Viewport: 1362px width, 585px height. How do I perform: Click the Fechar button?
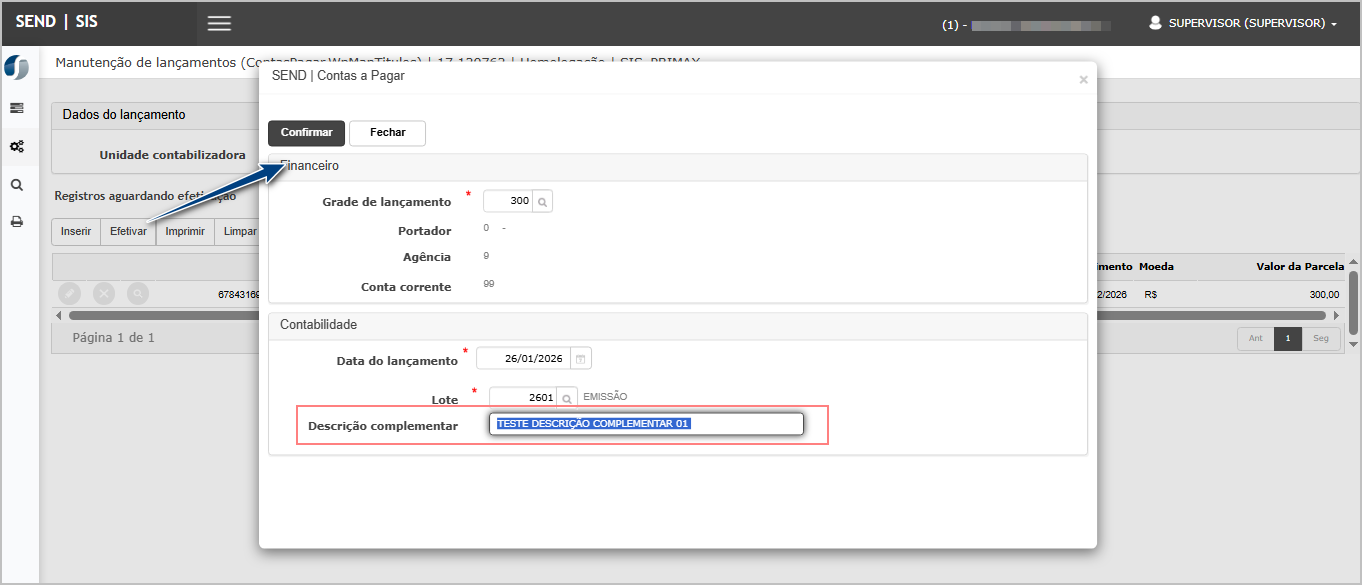[387, 133]
